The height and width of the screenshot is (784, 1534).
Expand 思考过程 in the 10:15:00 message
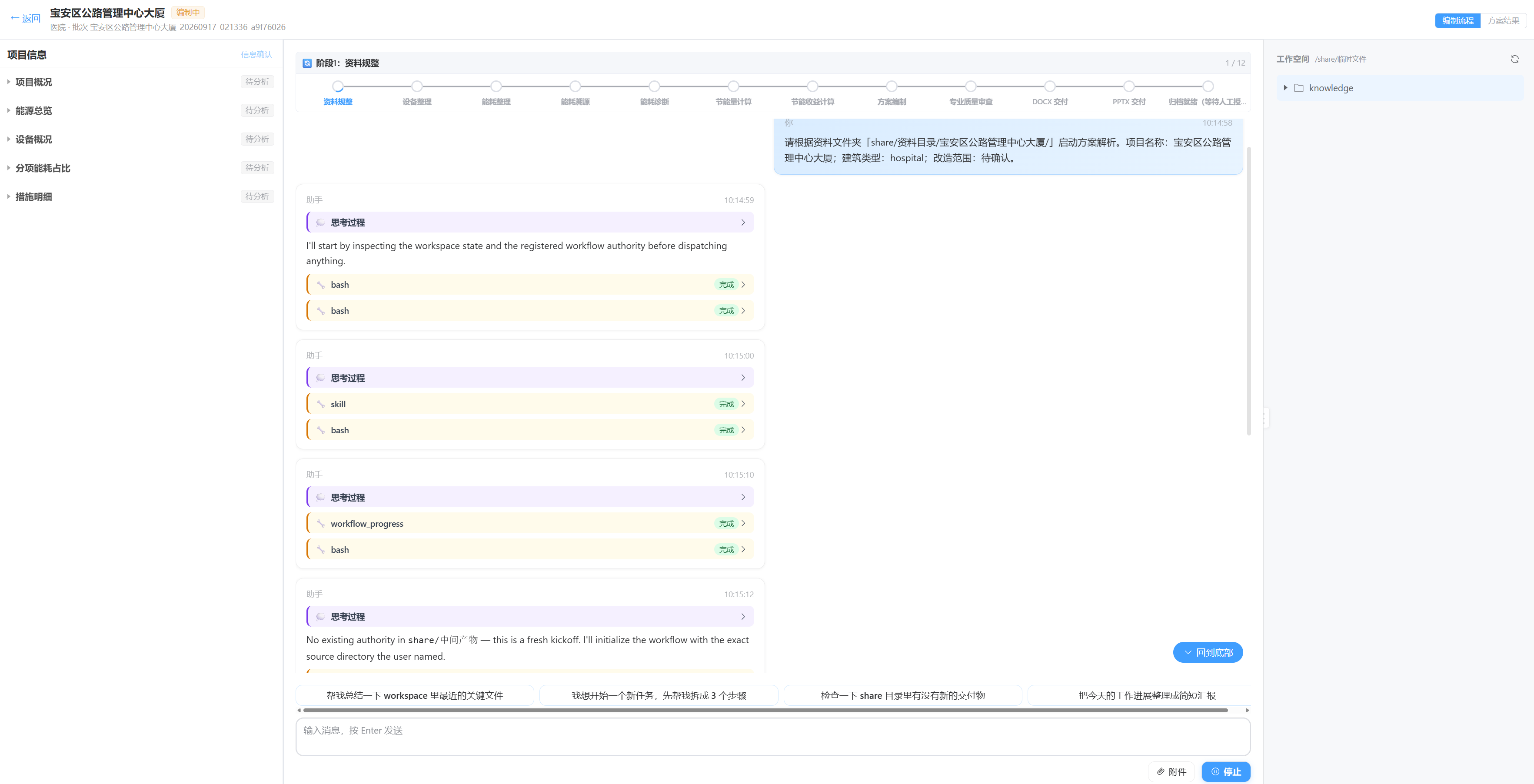(x=530, y=377)
